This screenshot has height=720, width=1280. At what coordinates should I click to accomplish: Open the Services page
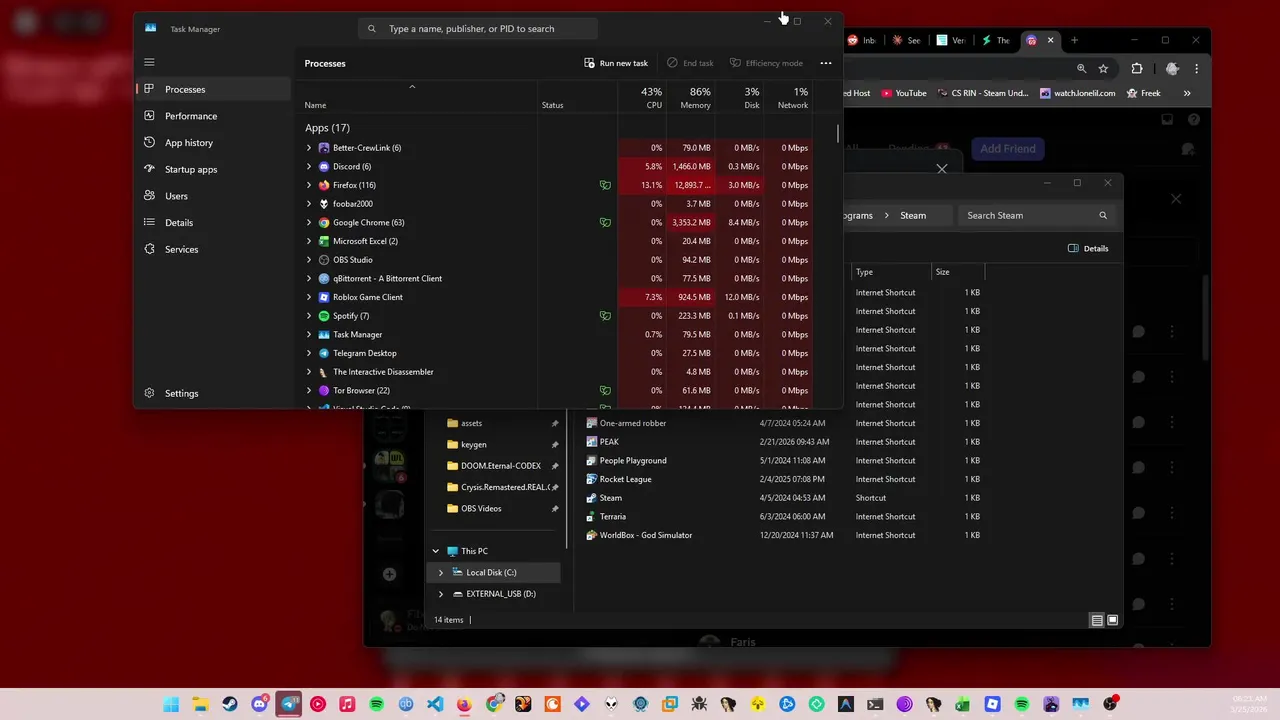(x=213, y=249)
